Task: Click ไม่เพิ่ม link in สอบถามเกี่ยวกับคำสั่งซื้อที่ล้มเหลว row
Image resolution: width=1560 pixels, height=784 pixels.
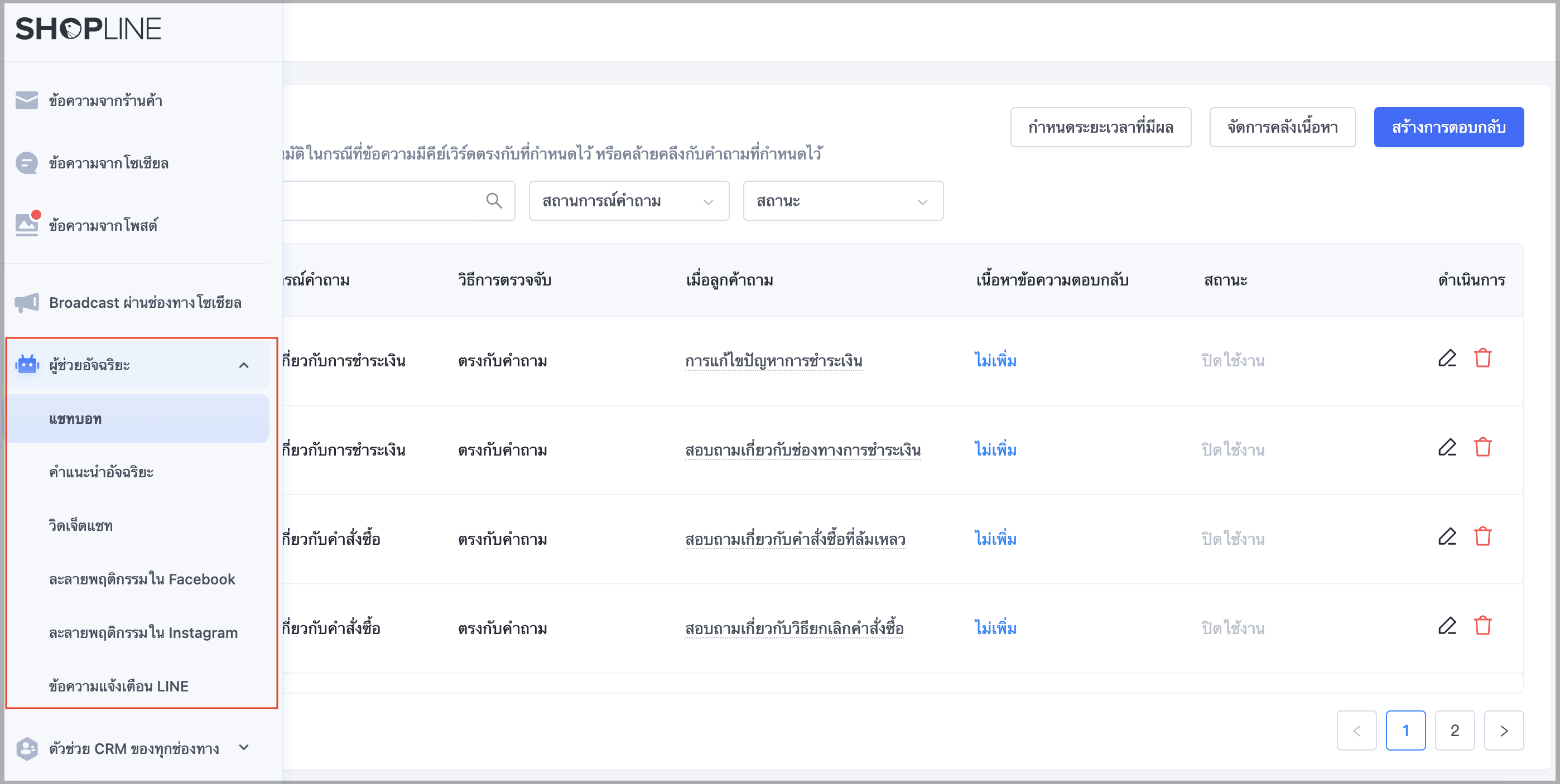Action: [995, 539]
